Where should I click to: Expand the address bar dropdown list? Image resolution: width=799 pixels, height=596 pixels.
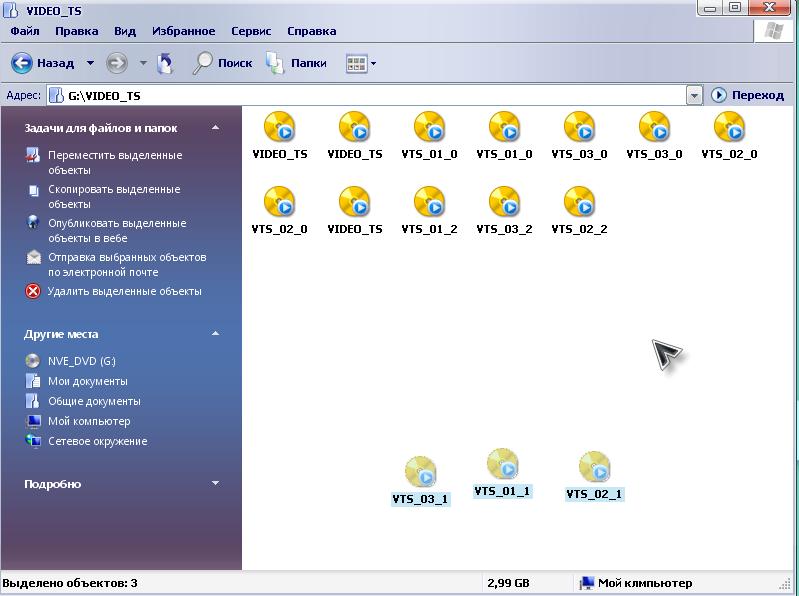[x=694, y=95]
